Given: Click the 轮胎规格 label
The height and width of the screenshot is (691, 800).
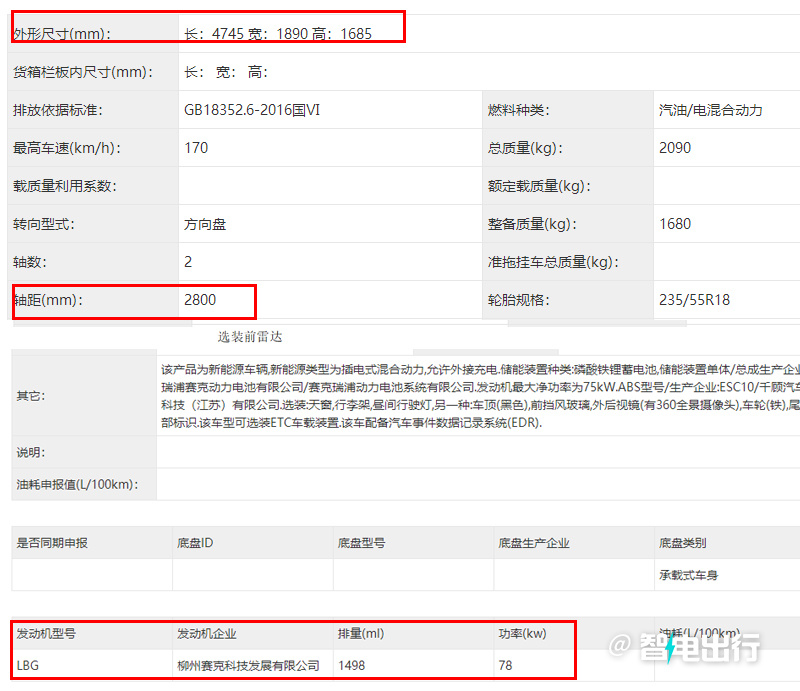Looking at the screenshot, I should coord(518,300).
